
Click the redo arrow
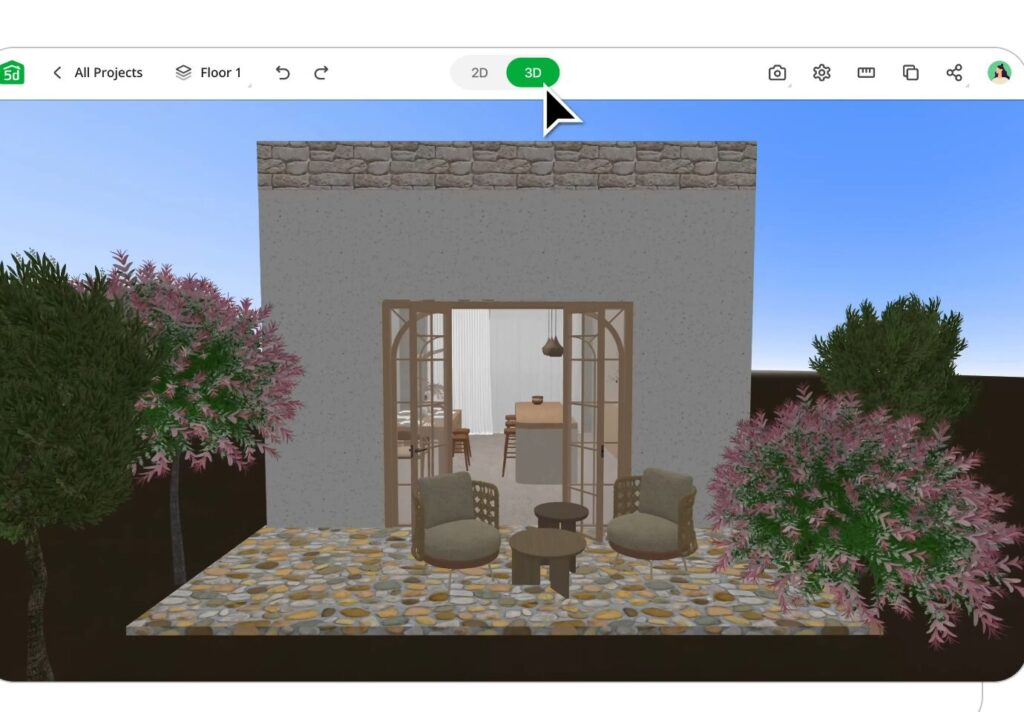(320, 72)
